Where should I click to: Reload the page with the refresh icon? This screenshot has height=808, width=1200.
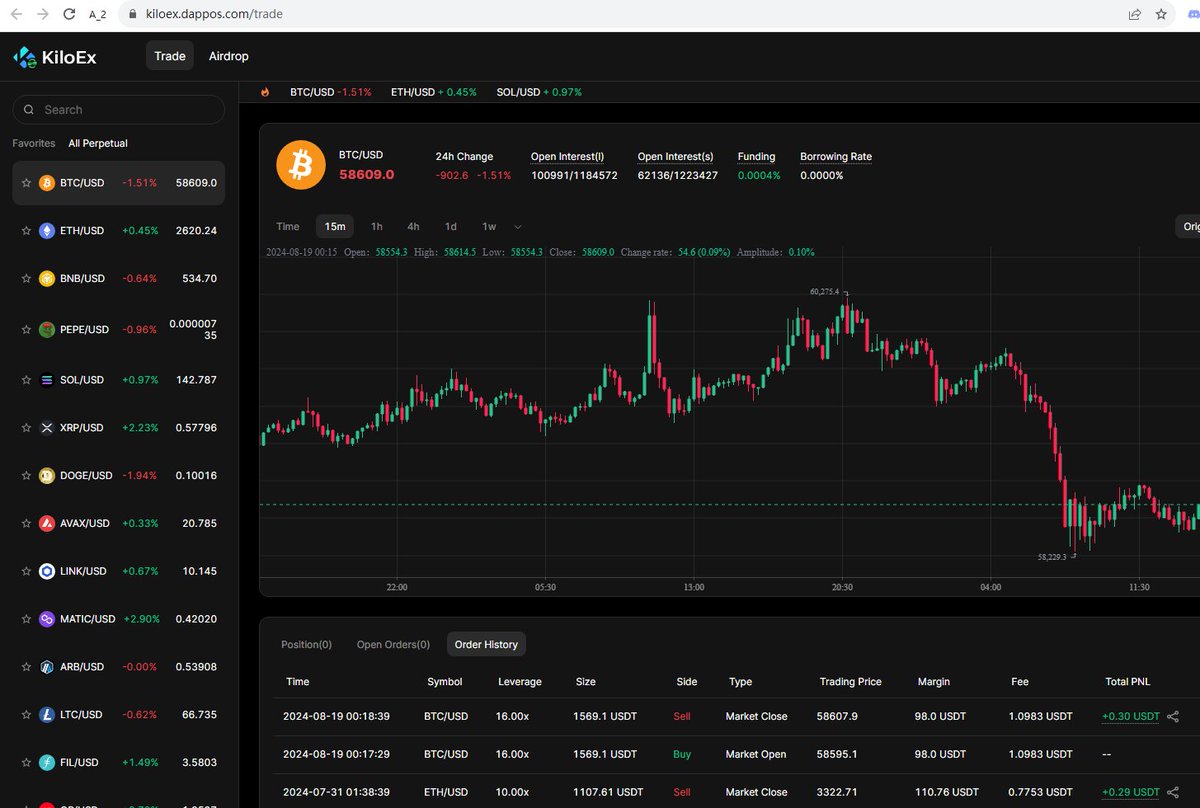69,15
